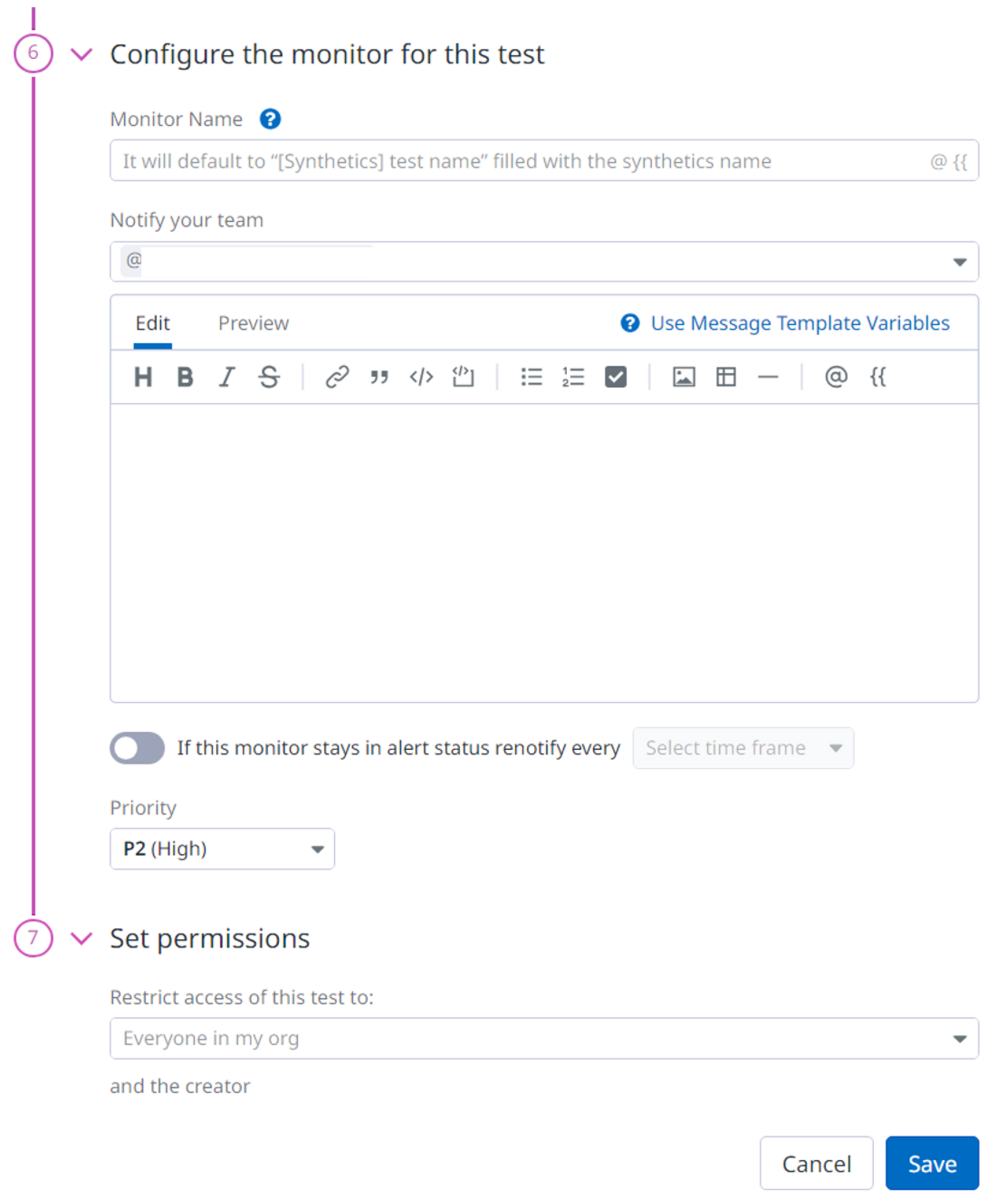Viewport: 1006px width, 1200px height.
Task: Insert a table into the message
Action: tap(726, 377)
